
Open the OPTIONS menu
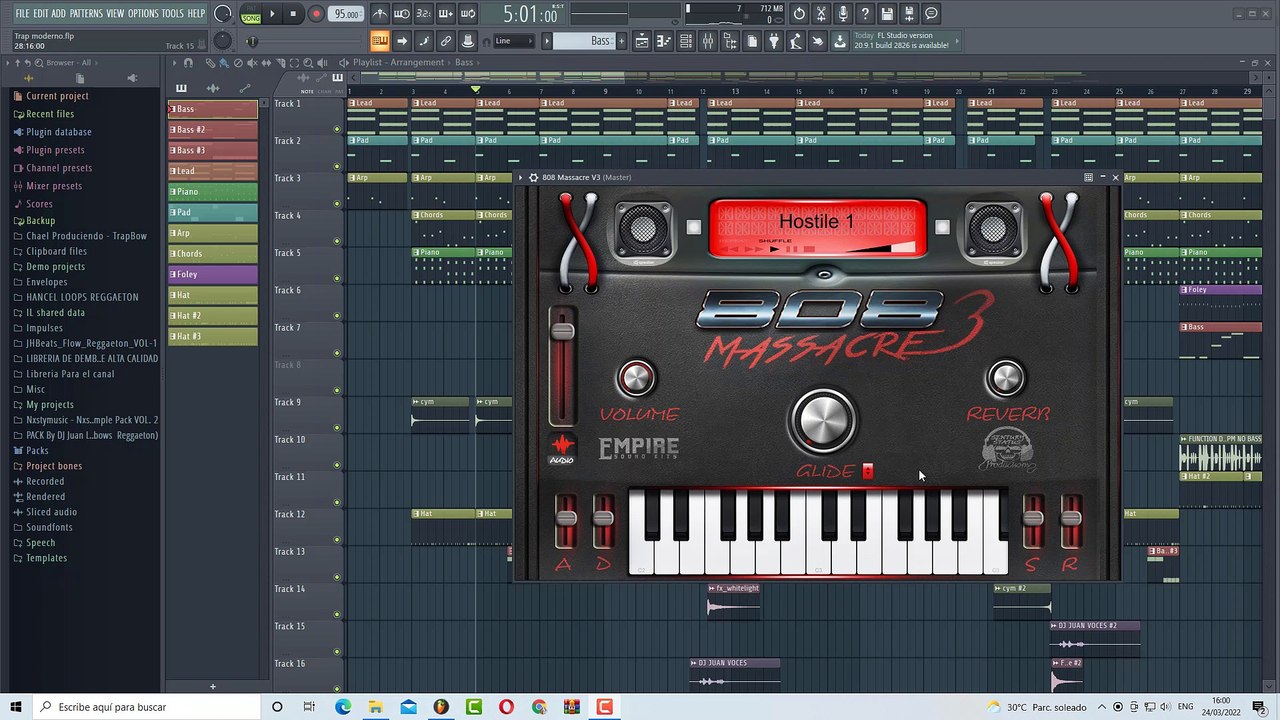tap(143, 14)
